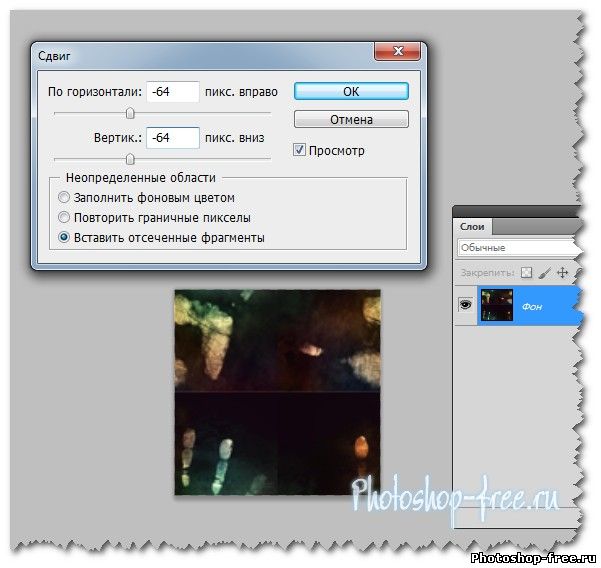Select Заполнить фоновым цветом option
Viewport: 601px width, 568px height.
pyautogui.click(x=65, y=198)
